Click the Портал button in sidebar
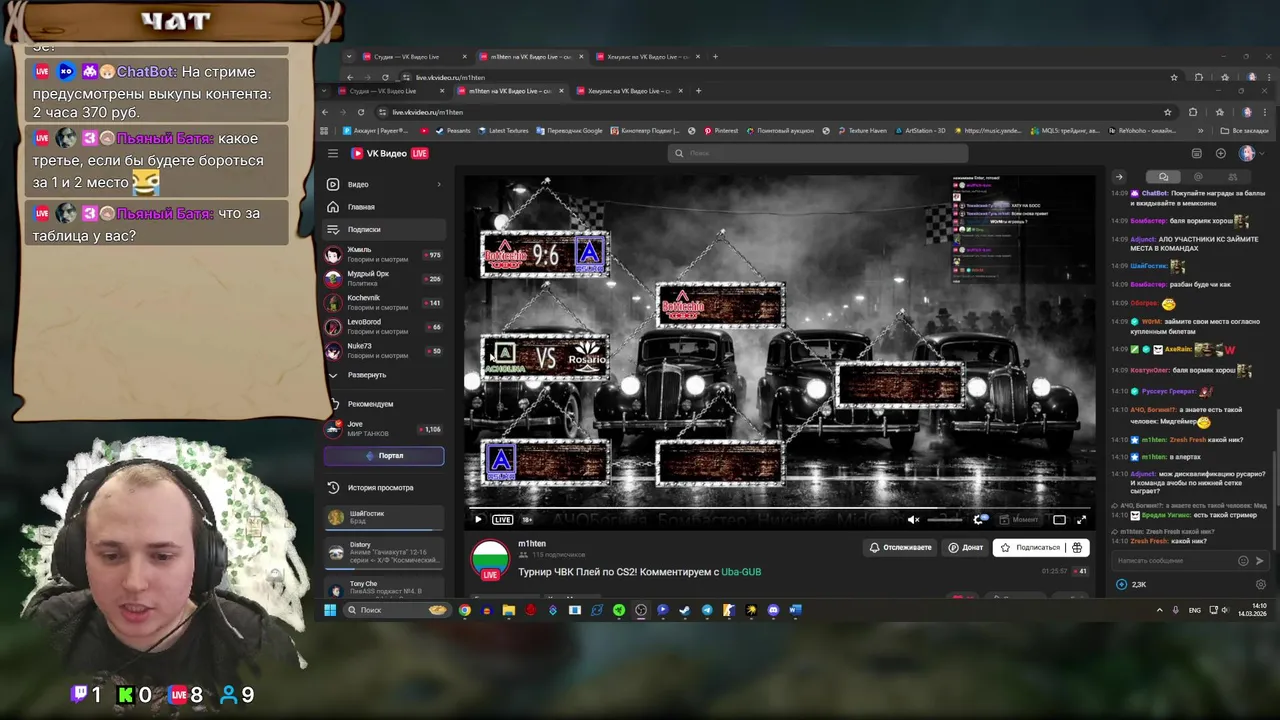 [384, 455]
